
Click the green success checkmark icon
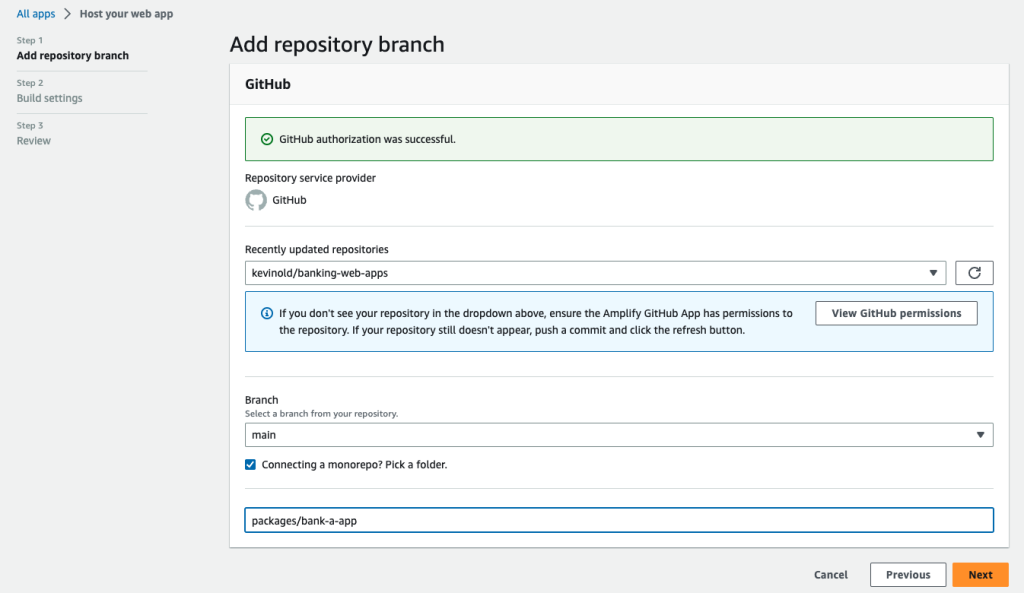pos(266,139)
